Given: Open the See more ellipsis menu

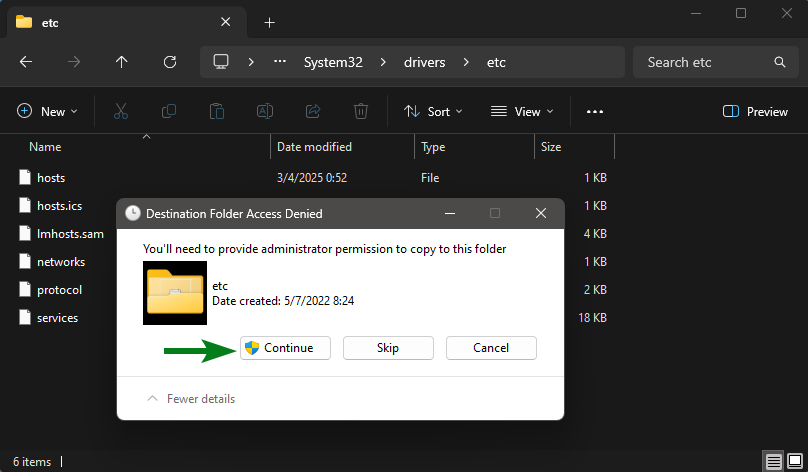Looking at the screenshot, I should tap(595, 111).
